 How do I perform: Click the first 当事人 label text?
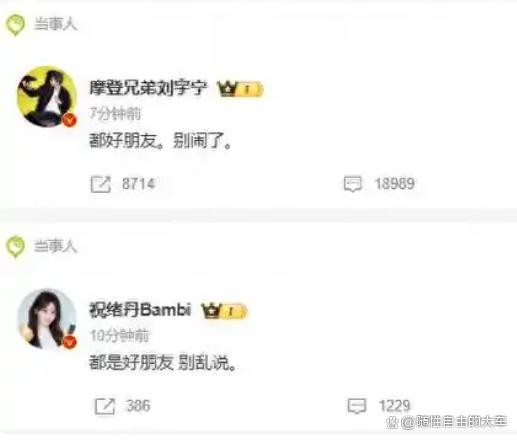(x=56, y=24)
